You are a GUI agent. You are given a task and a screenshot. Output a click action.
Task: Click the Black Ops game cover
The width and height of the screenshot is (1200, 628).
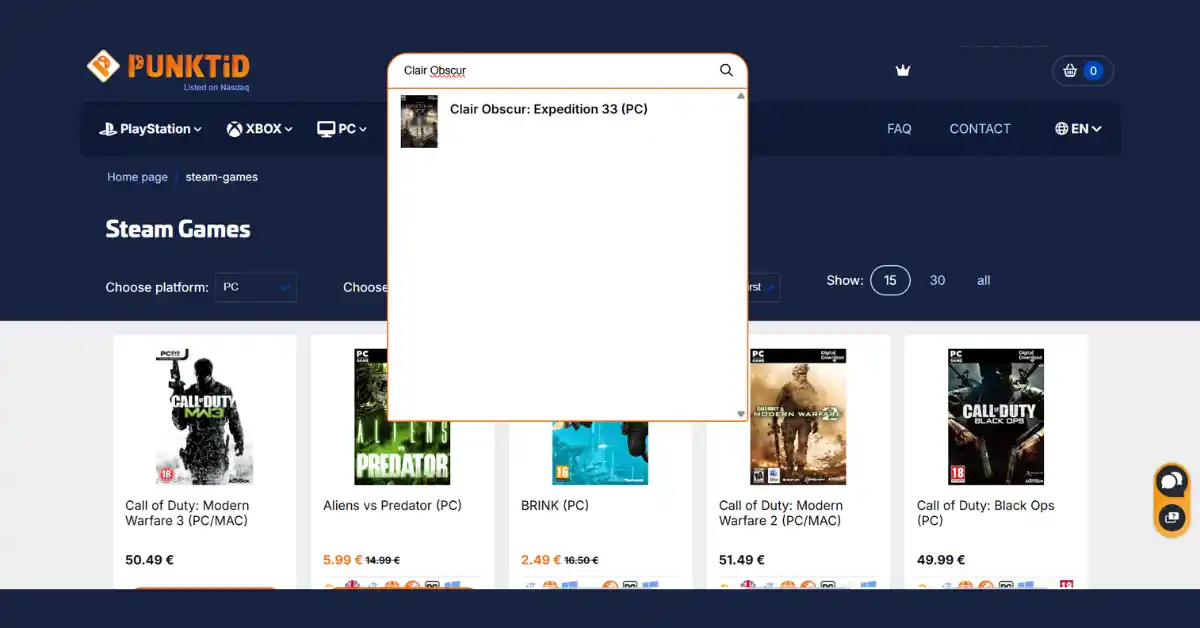995,417
